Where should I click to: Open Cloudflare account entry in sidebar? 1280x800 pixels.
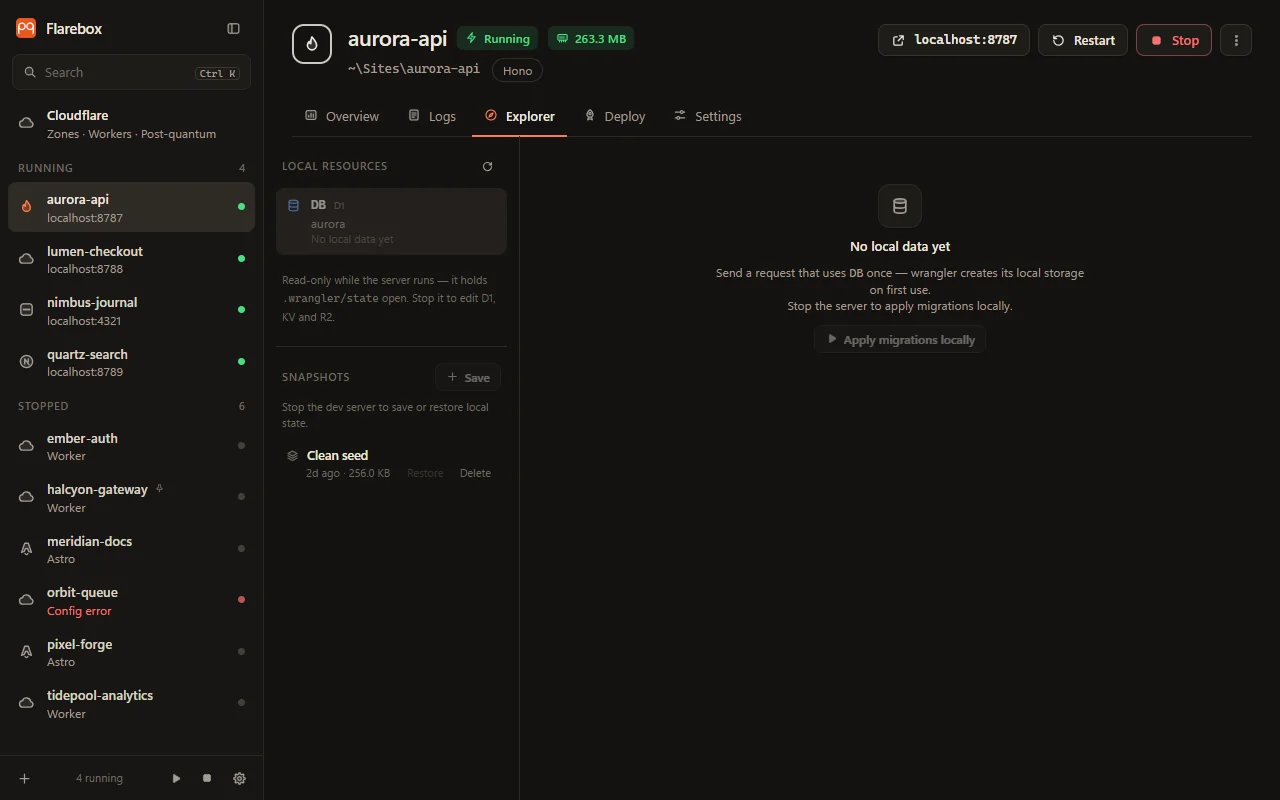click(x=131, y=124)
